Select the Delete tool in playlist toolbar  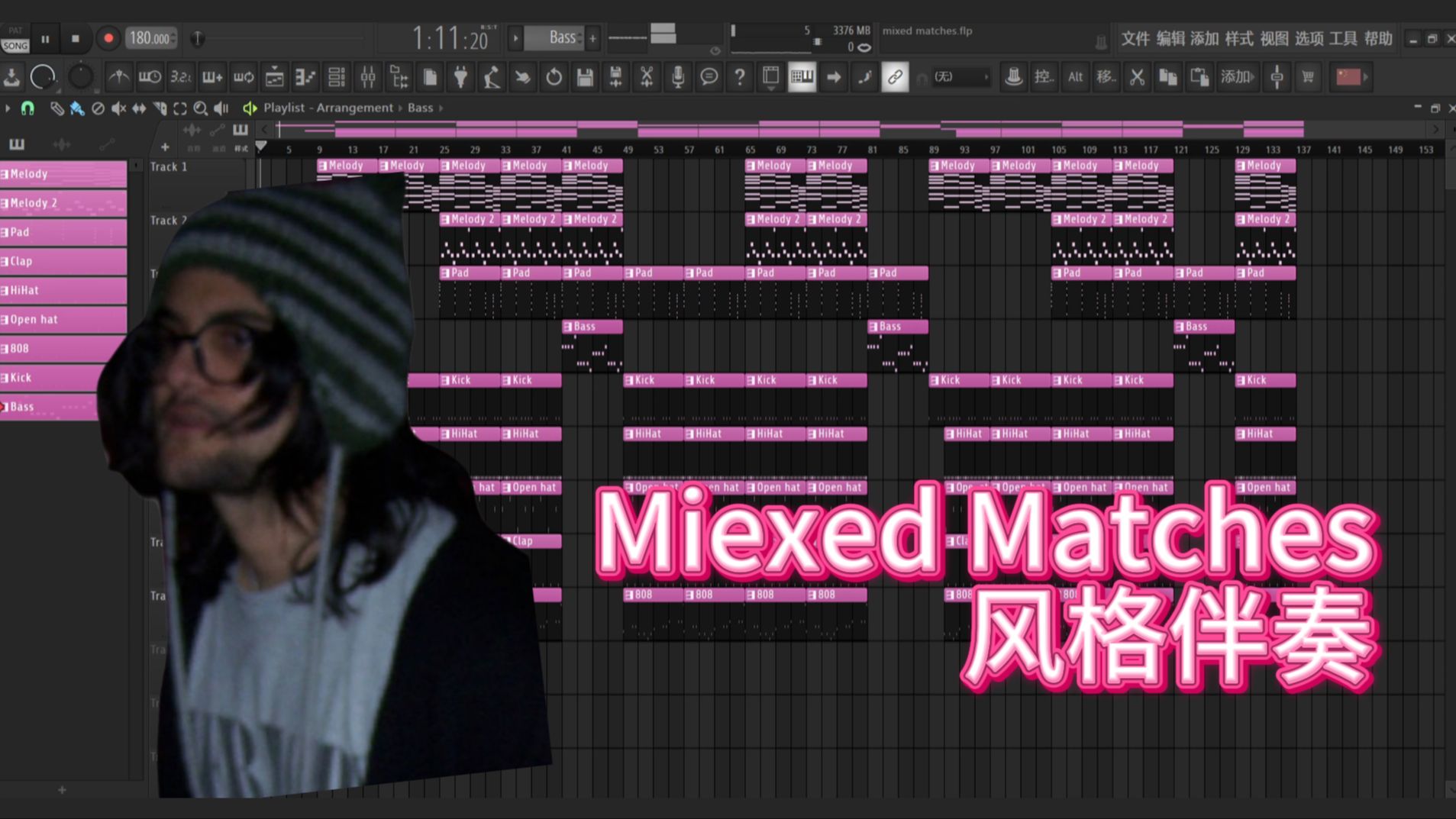(x=98, y=108)
